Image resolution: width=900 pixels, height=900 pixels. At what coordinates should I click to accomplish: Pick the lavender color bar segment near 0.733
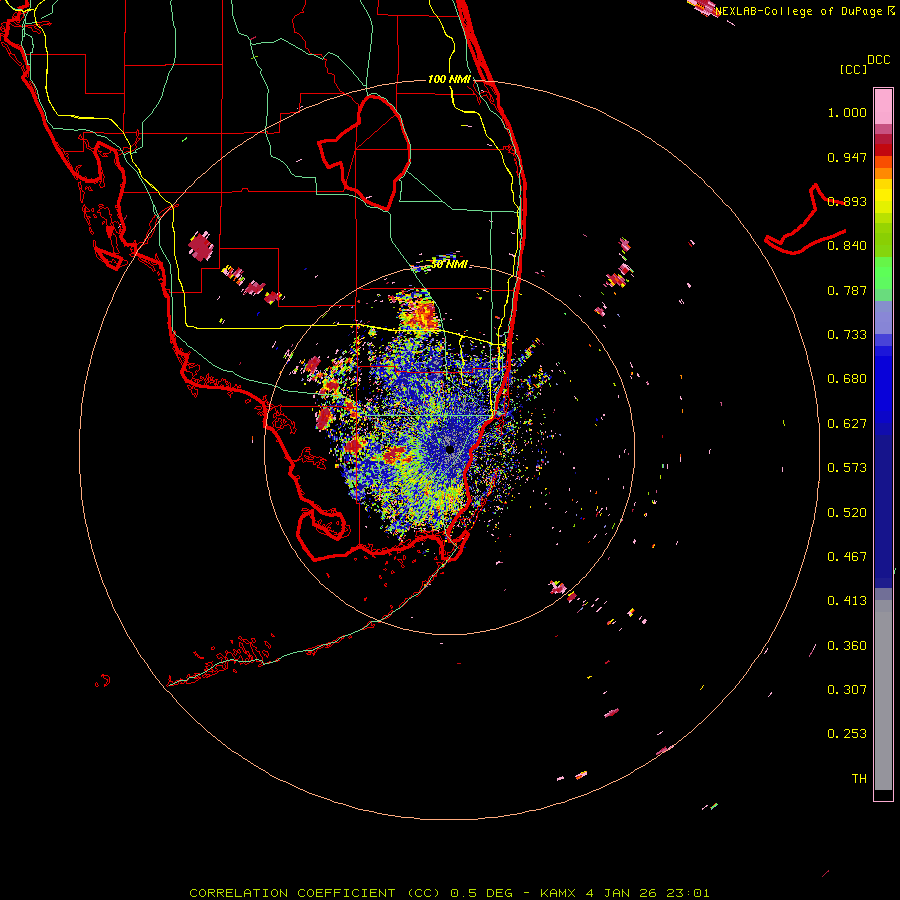pyautogui.click(x=883, y=317)
